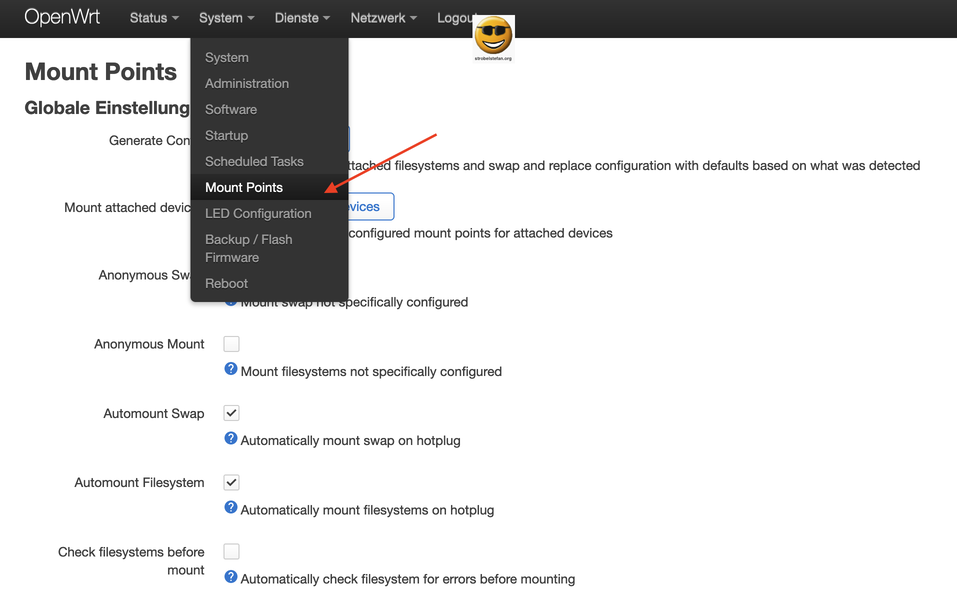Click Reboot in the System menu
The image size is (957, 611).
pos(226,283)
